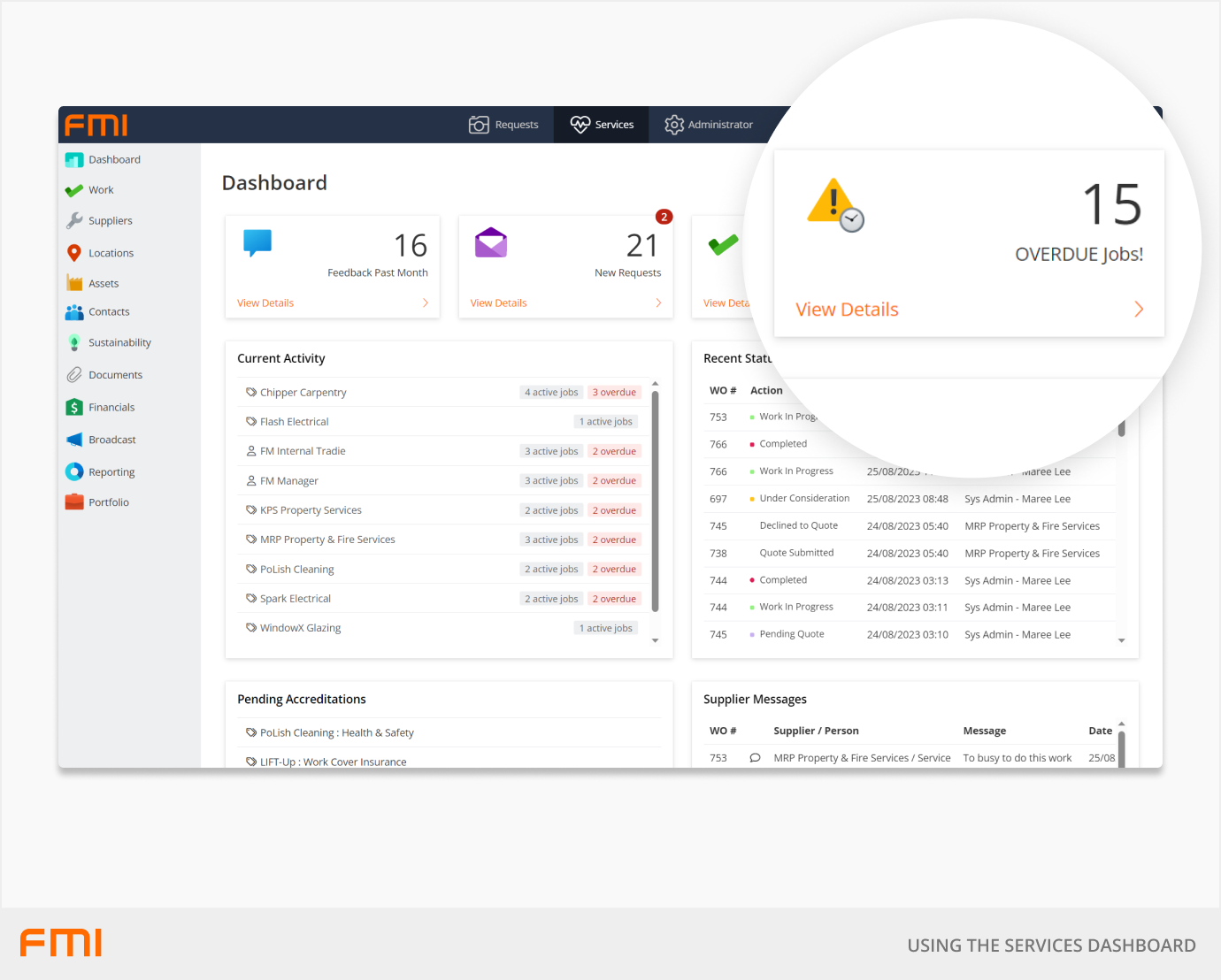Click View Details under Overdue Jobs
1221x980 pixels.
tap(847, 310)
